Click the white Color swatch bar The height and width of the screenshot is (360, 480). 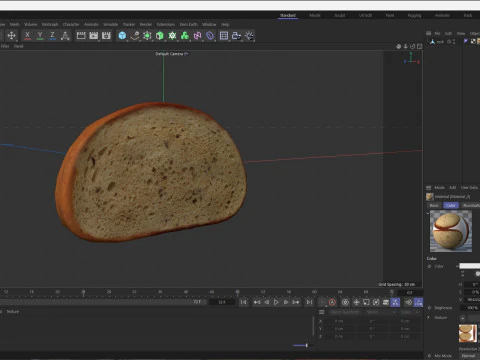coord(470,266)
